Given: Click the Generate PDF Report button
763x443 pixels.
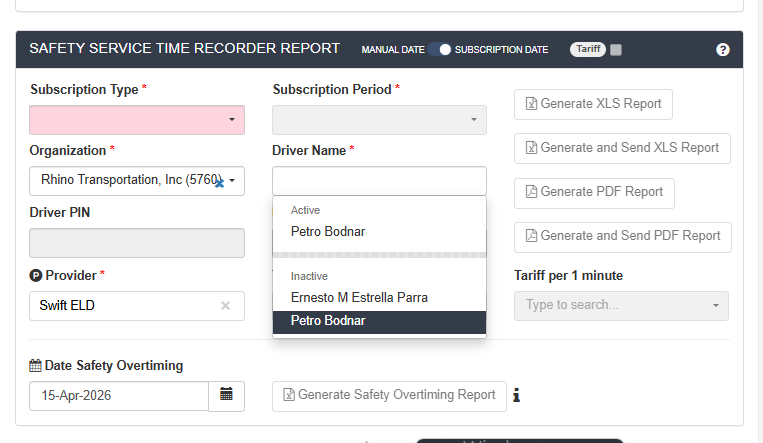Looking at the screenshot, I should [594, 192].
